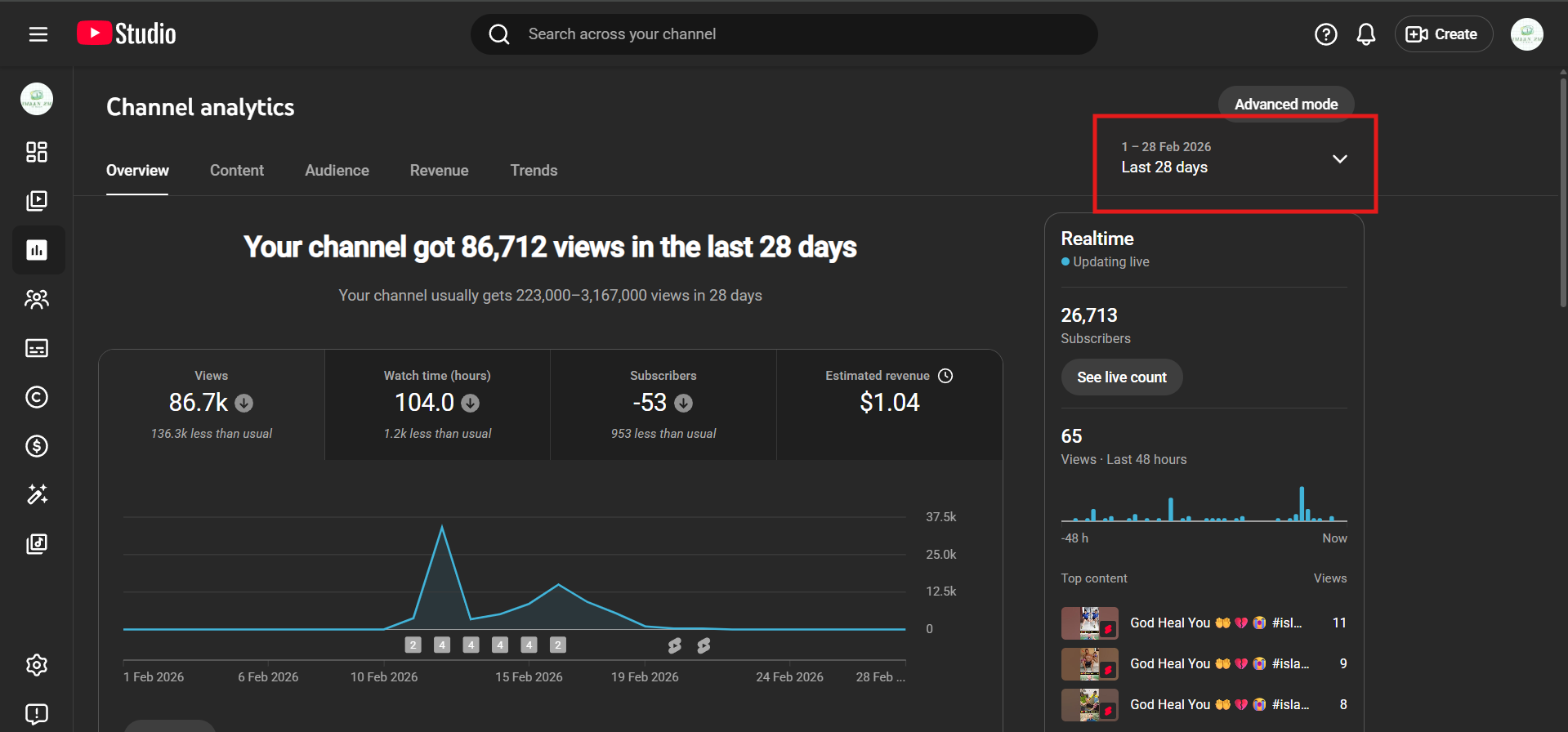Click See live count button
The width and height of the screenshot is (1568, 732).
(x=1121, y=377)
